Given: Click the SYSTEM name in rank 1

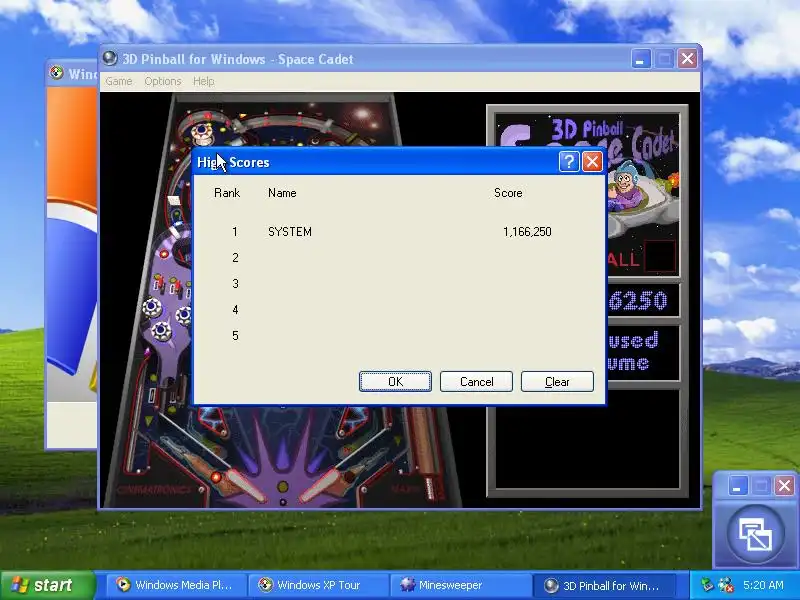Looking at the screenshot, I should pos(290,232).
